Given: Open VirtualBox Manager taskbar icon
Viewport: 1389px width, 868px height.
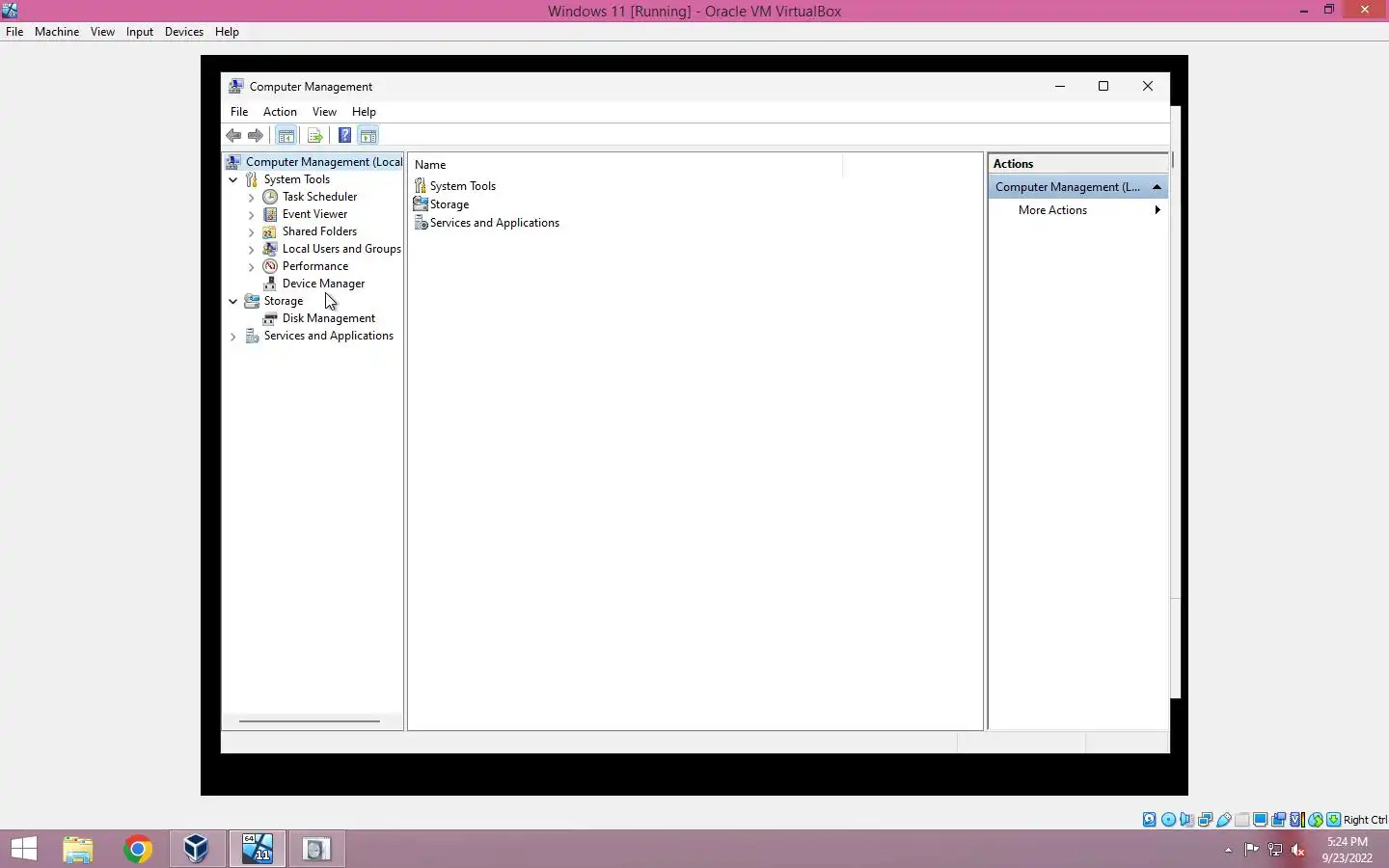Looking at the screenshot, I should (197, 849).
